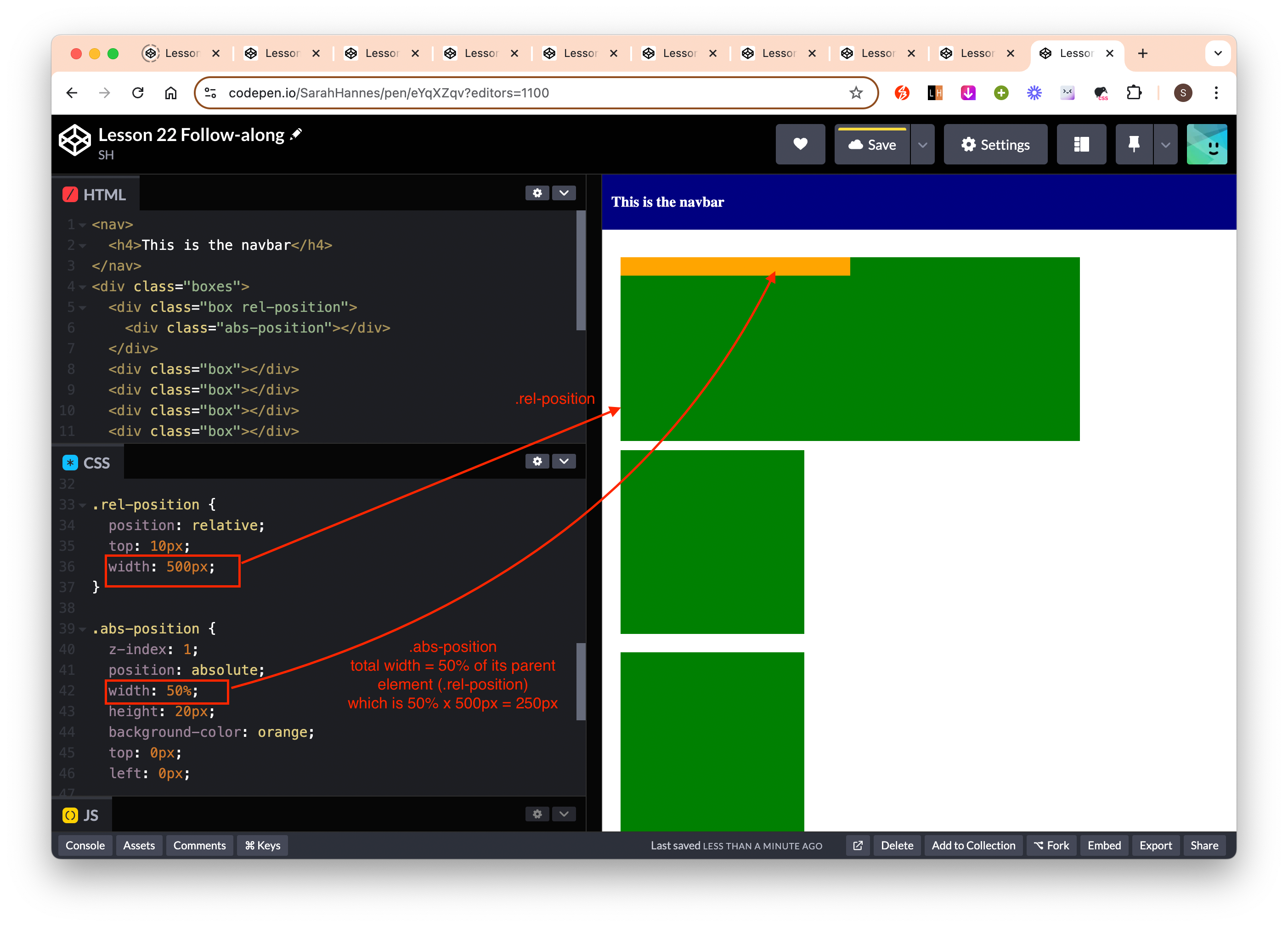Open the red lightning extension
Viewport: 1288px width, 927px height.
point(902,93)
